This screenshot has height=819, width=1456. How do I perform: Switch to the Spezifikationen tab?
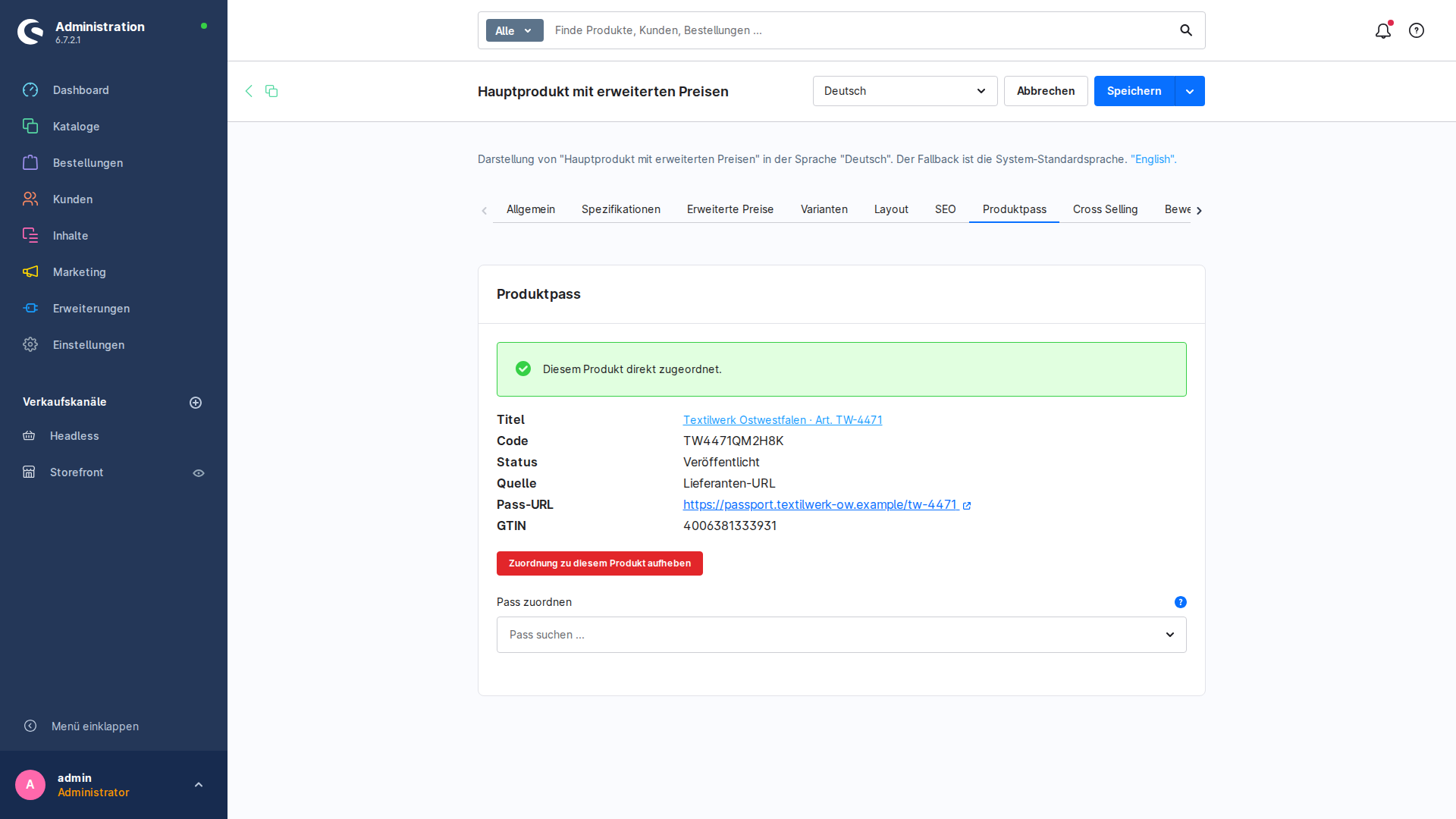621,209
